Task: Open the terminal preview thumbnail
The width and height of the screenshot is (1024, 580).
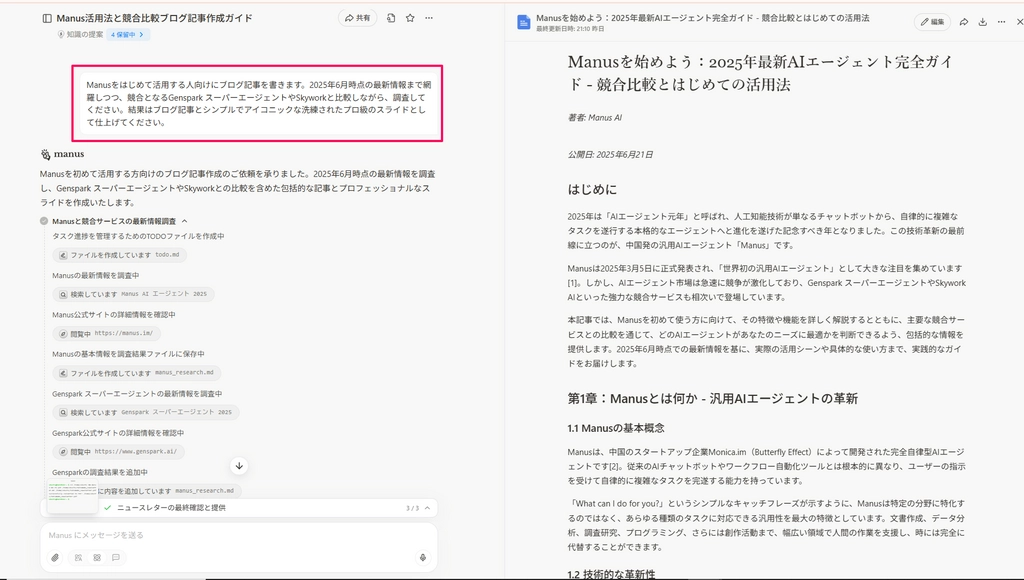Action: 72,496
